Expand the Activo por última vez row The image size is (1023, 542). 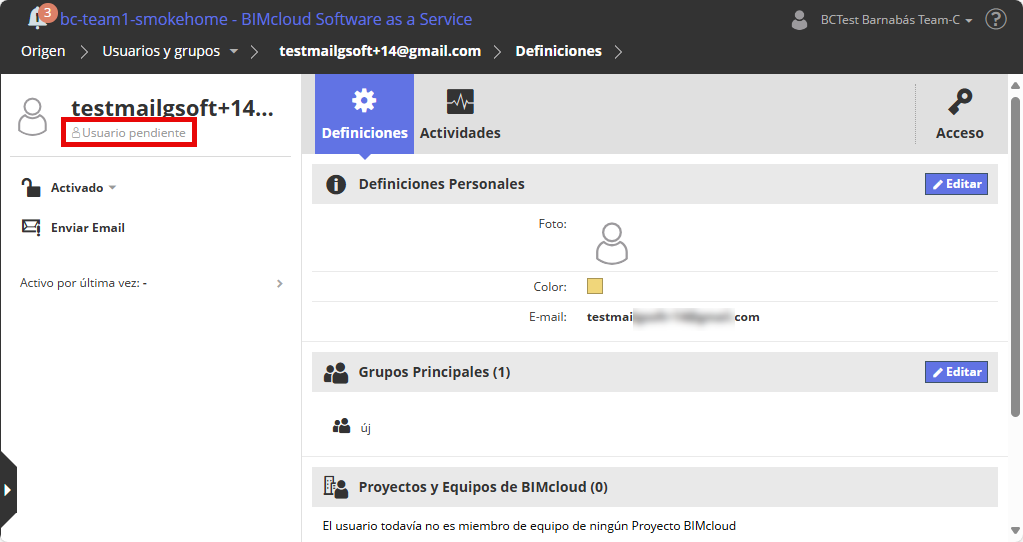(x=279, y=283)
